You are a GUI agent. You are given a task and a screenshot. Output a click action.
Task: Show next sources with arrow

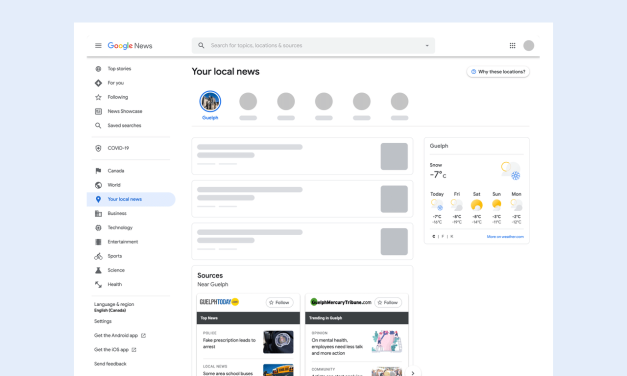click(x=413, y=373)
